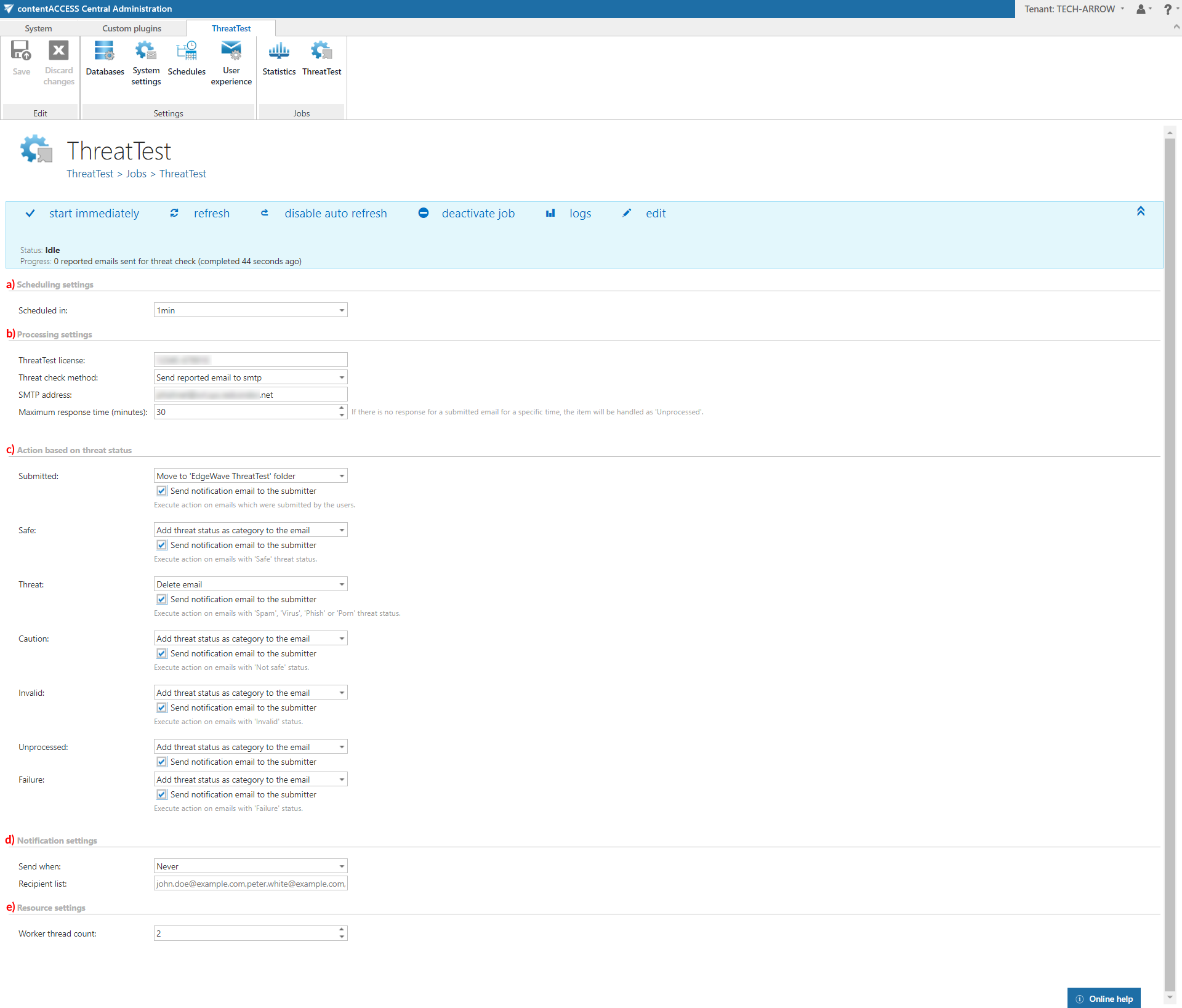This screenshot has height=1008, width=1182.
Task: Collapse the job status panel chevron
Action: 1140,211
